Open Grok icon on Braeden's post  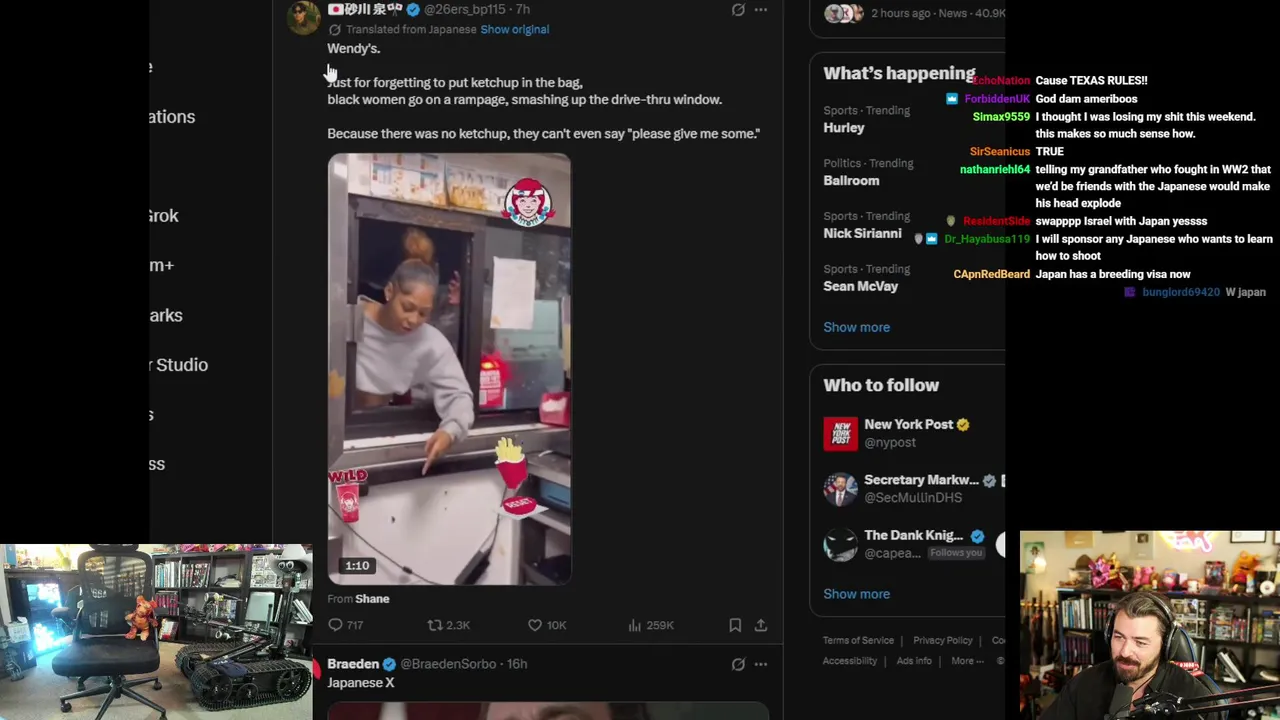738,664
